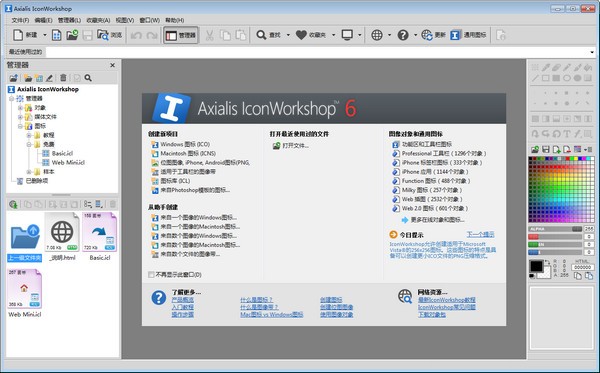600x373 pixels.
Task: Open a file with the green folder icon
Action: pos(72,35)
